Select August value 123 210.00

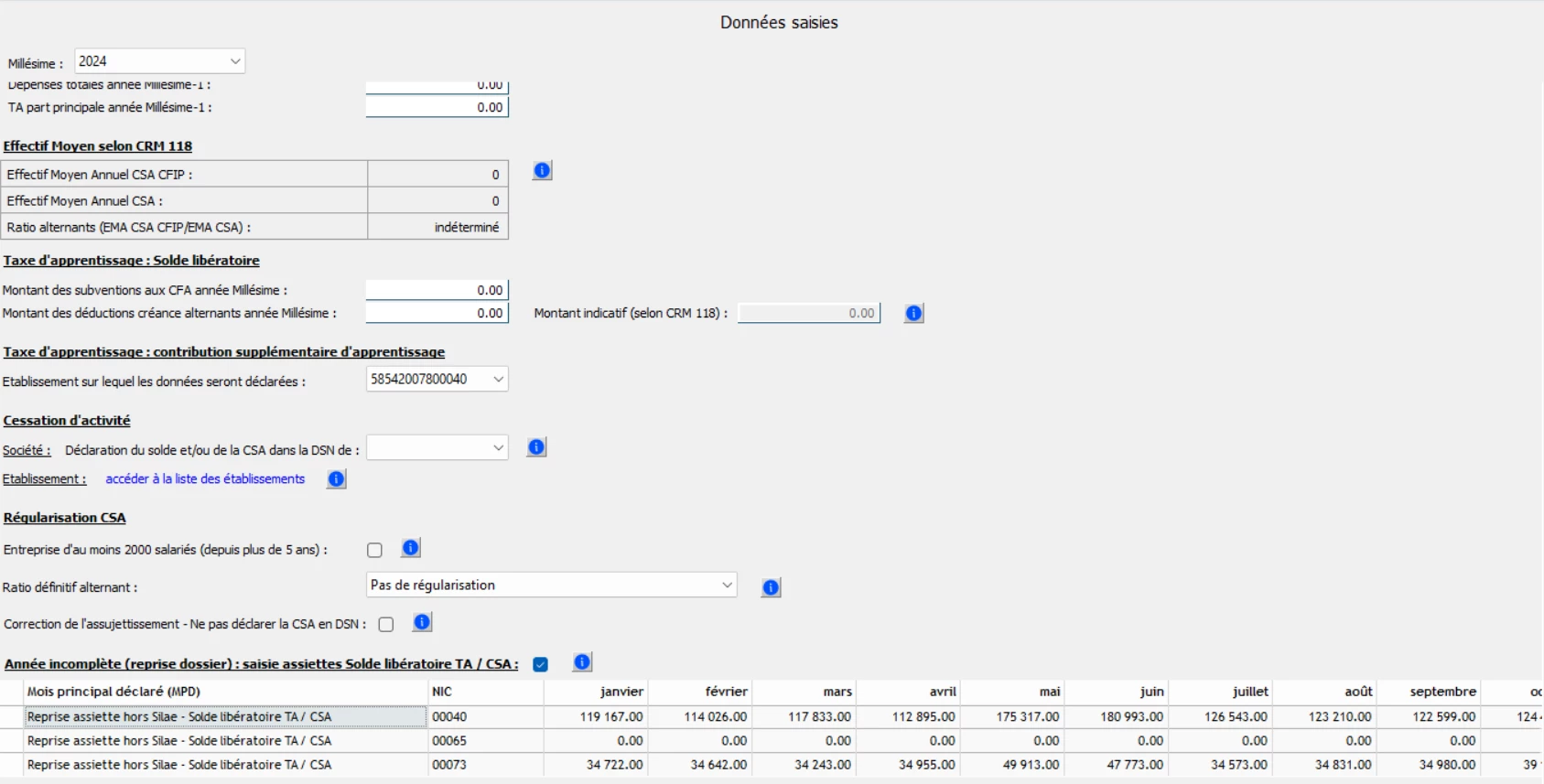point(1325,716)
